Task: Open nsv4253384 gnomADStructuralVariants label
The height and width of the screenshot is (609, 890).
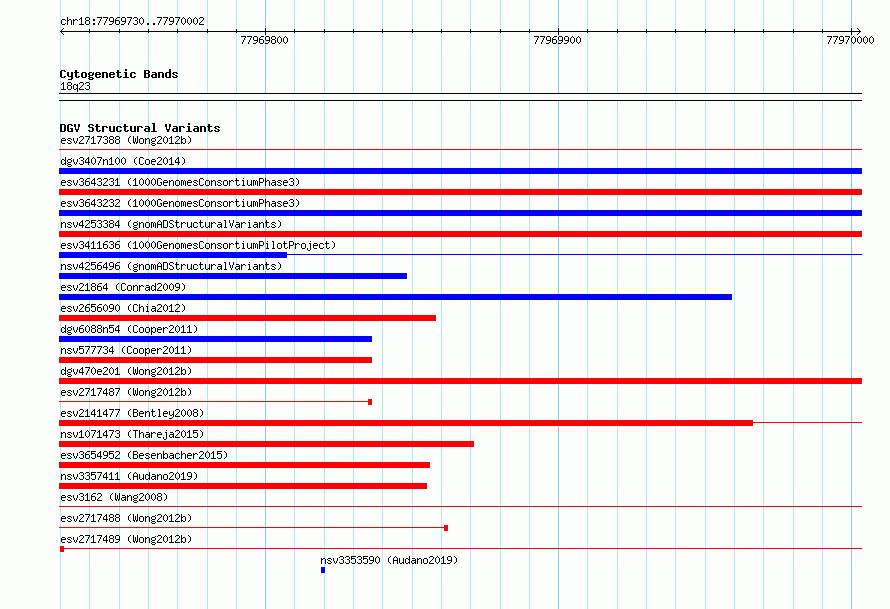Action: [x=171, y=224]
